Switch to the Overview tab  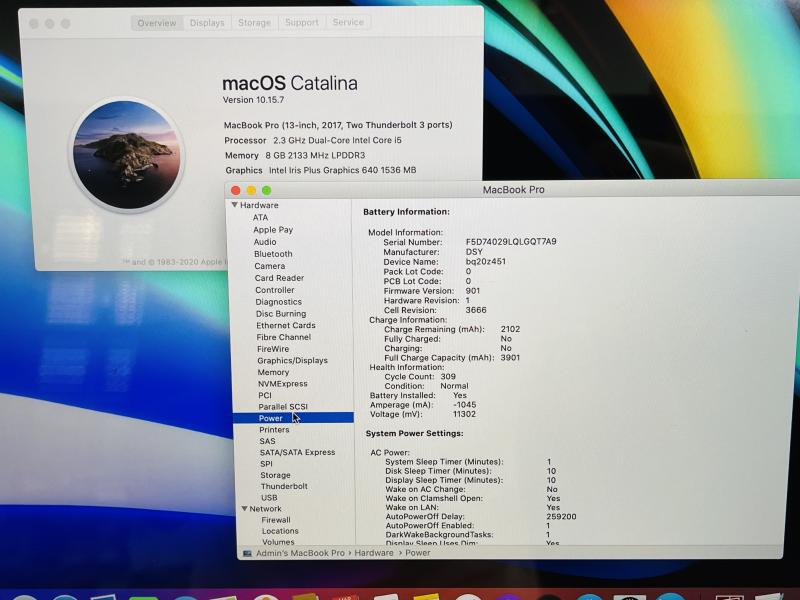point(157,23)
